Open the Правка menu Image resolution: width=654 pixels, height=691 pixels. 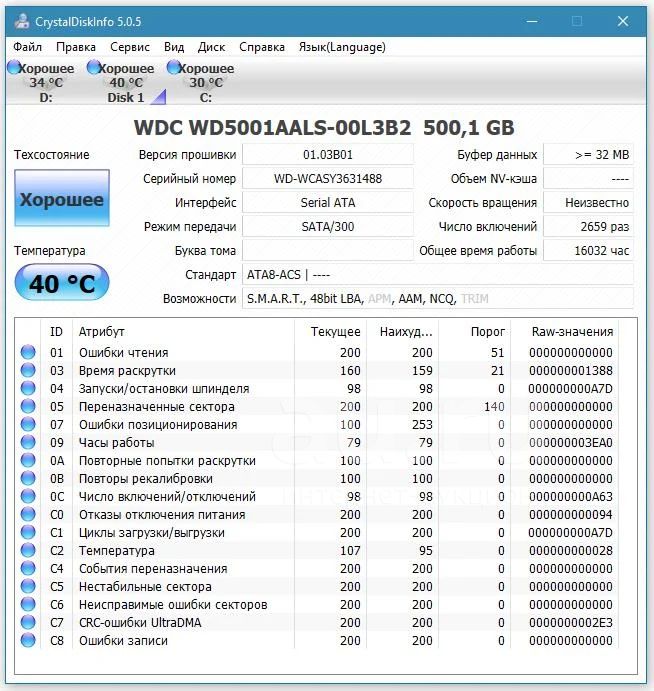point(76,47)
